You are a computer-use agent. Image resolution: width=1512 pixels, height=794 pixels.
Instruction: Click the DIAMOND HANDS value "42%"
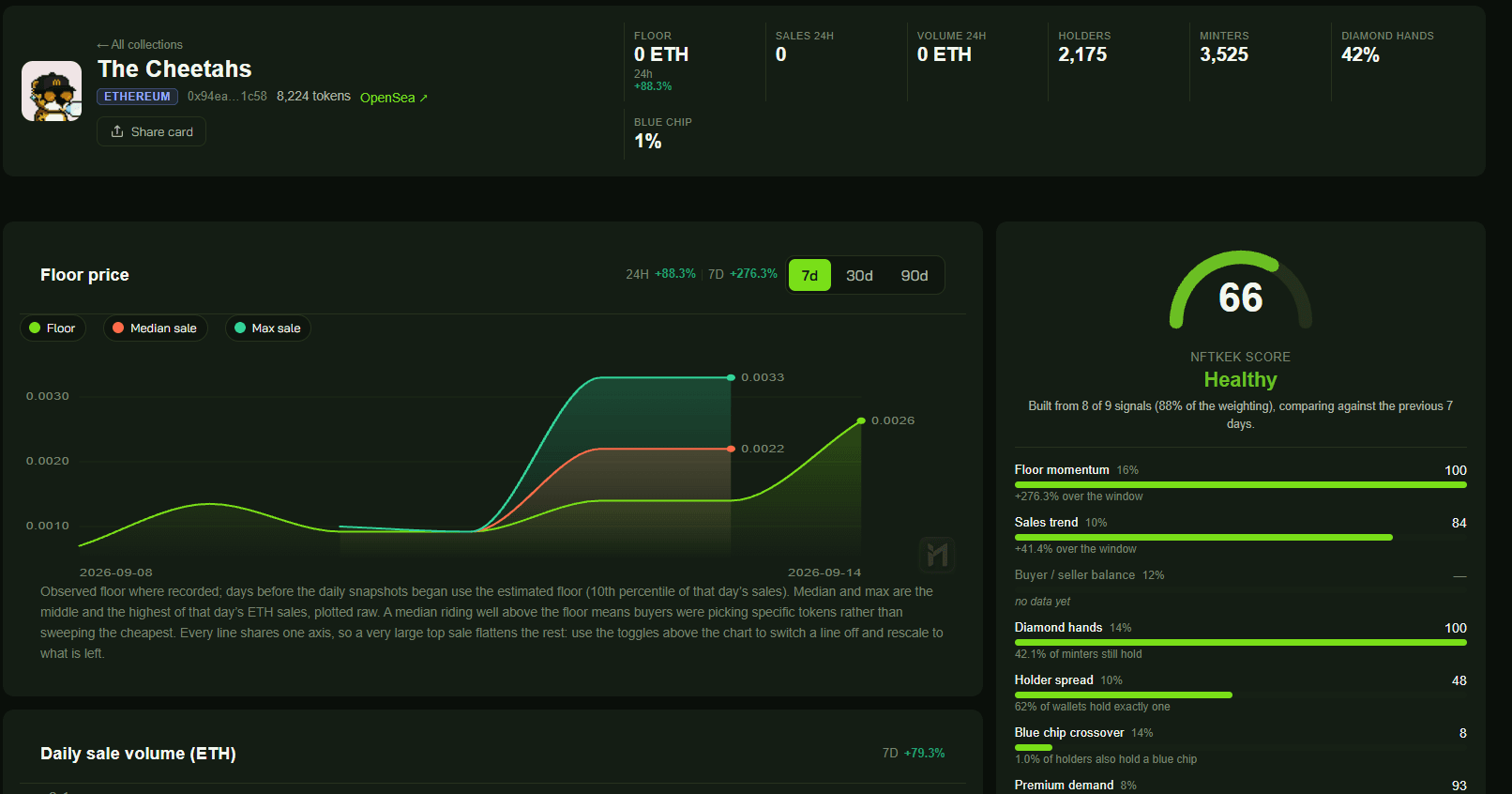point(1360,54)
